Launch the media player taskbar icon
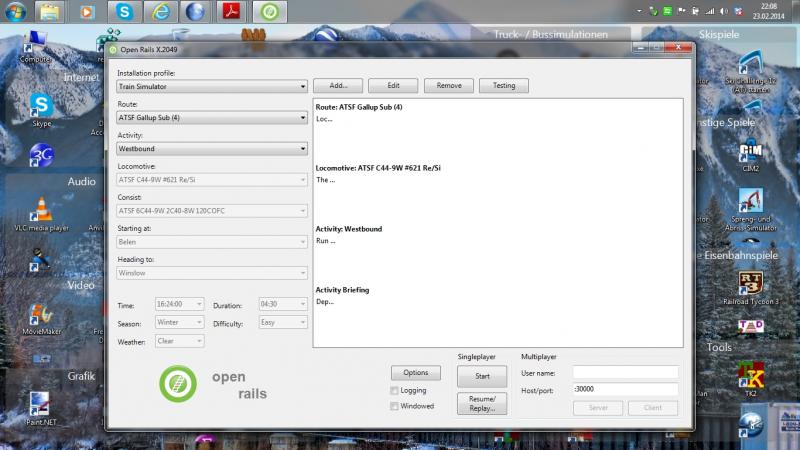The image size is (800, 450). coord(86,11)
